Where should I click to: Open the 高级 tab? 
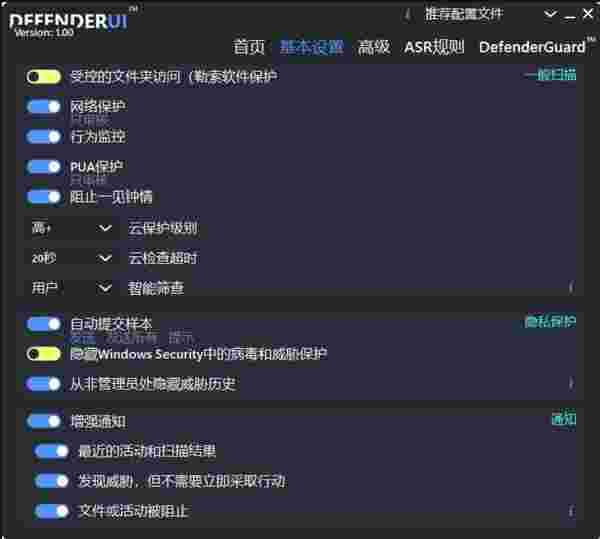pos(373,47)
